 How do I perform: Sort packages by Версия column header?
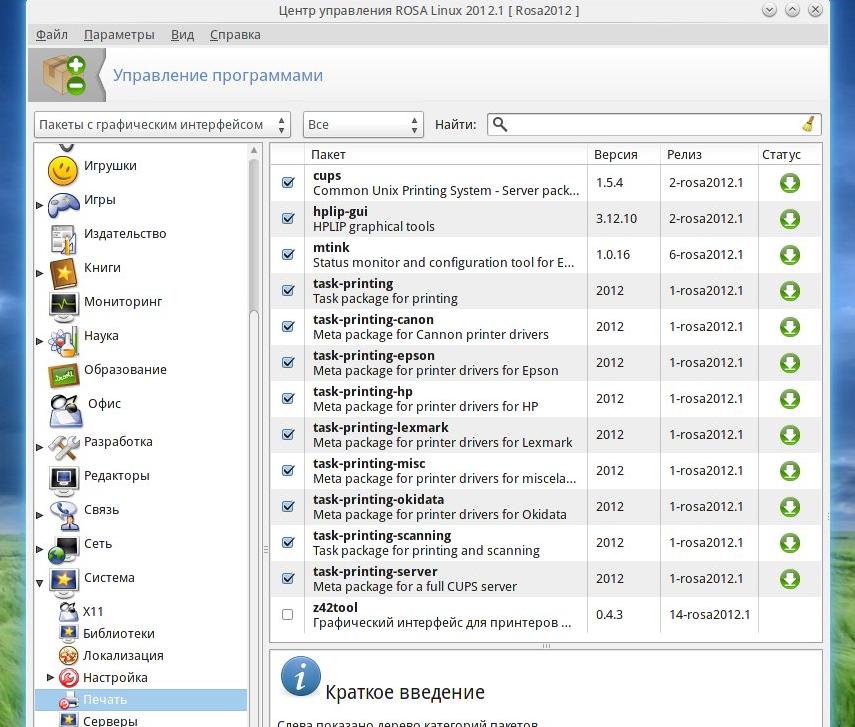(x=615, y=155)
